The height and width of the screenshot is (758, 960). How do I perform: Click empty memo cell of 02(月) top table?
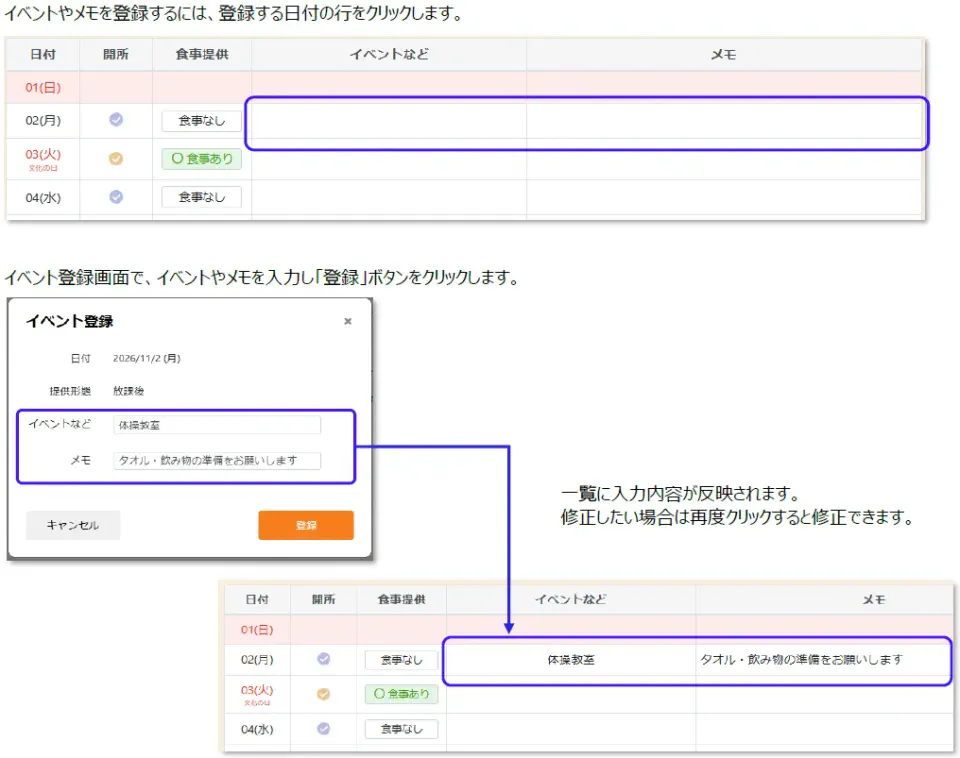tap(724, 121)
